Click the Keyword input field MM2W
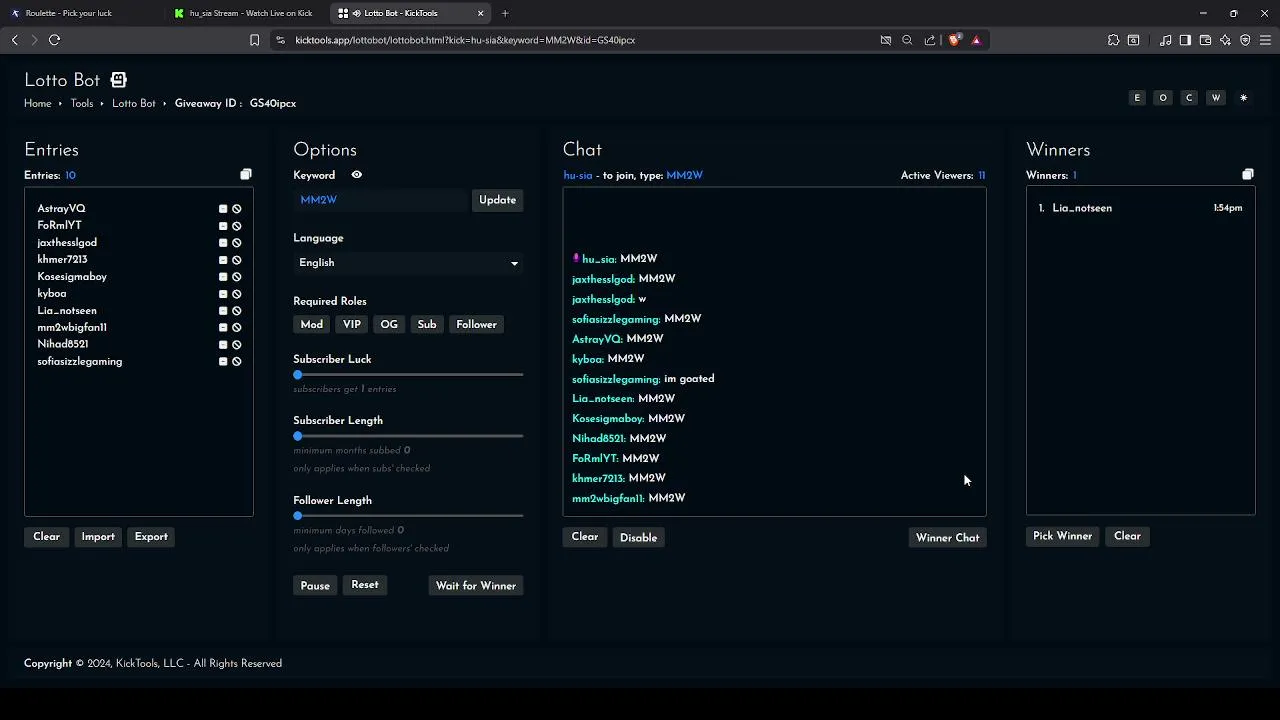Screen dimensions: 1280x720 [x=380, y=200]
